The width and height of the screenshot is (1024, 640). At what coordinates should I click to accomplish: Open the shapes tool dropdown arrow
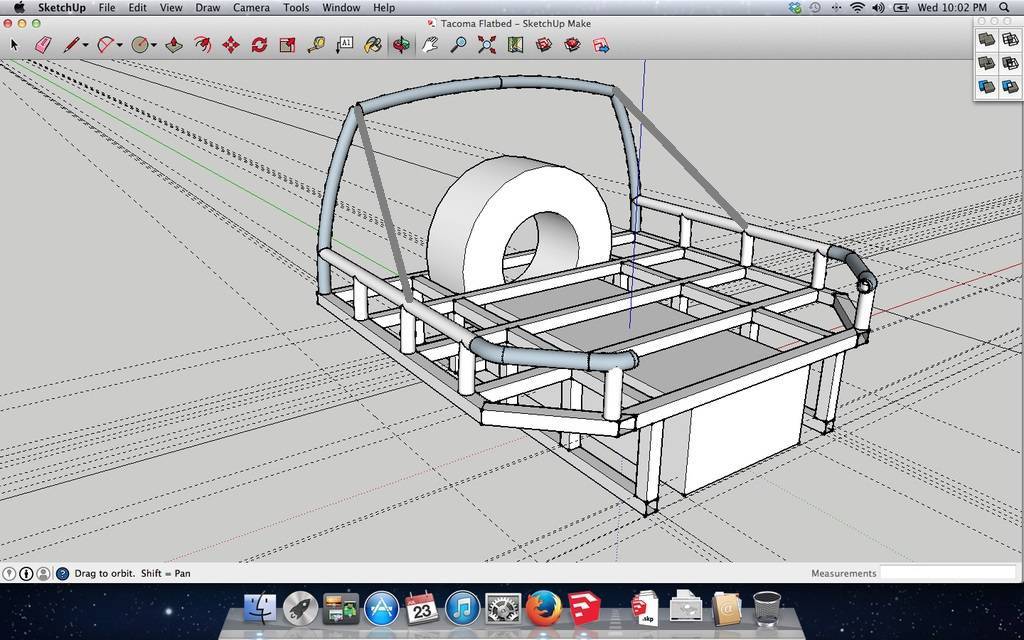coord(153,45)
